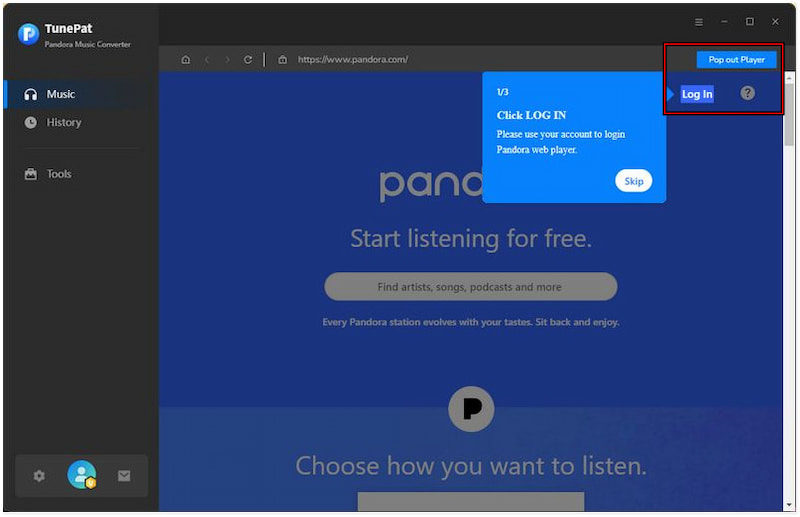Click the '1/3' step indicator text
The width and height of the screenshot is (800, 517).
[503, 92]
